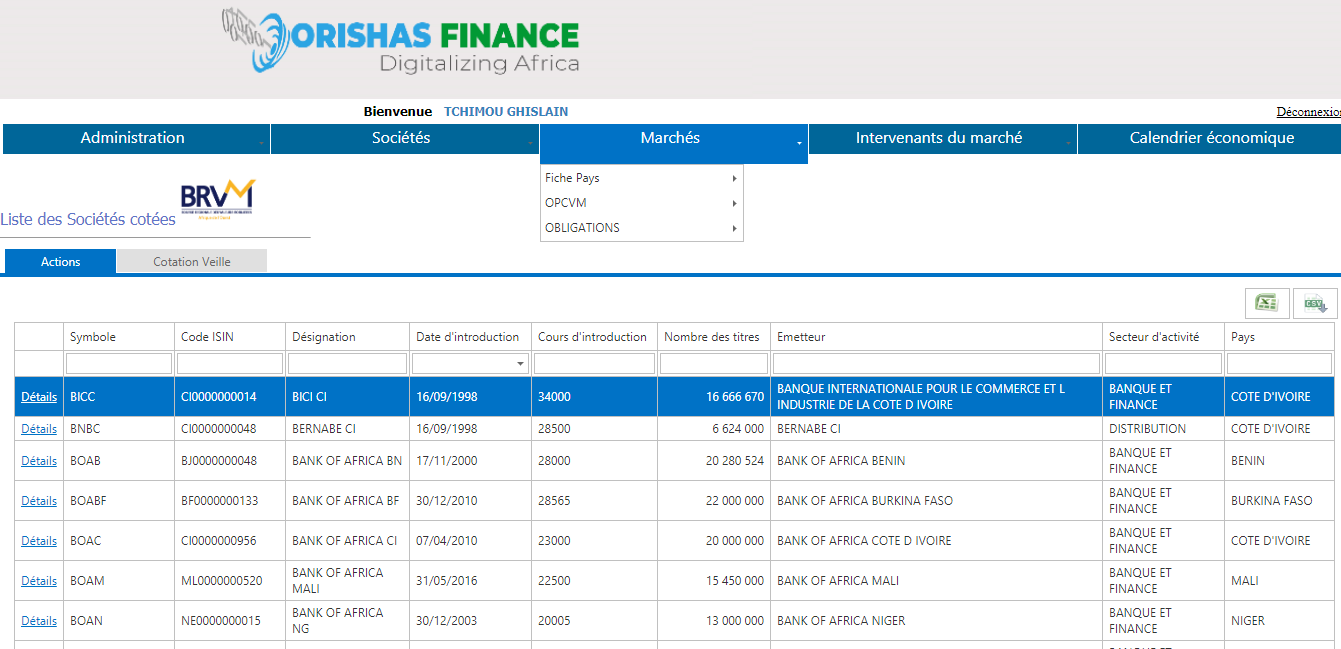
Task: Open Détails for the BOABF row
Action: coord(39,501)
